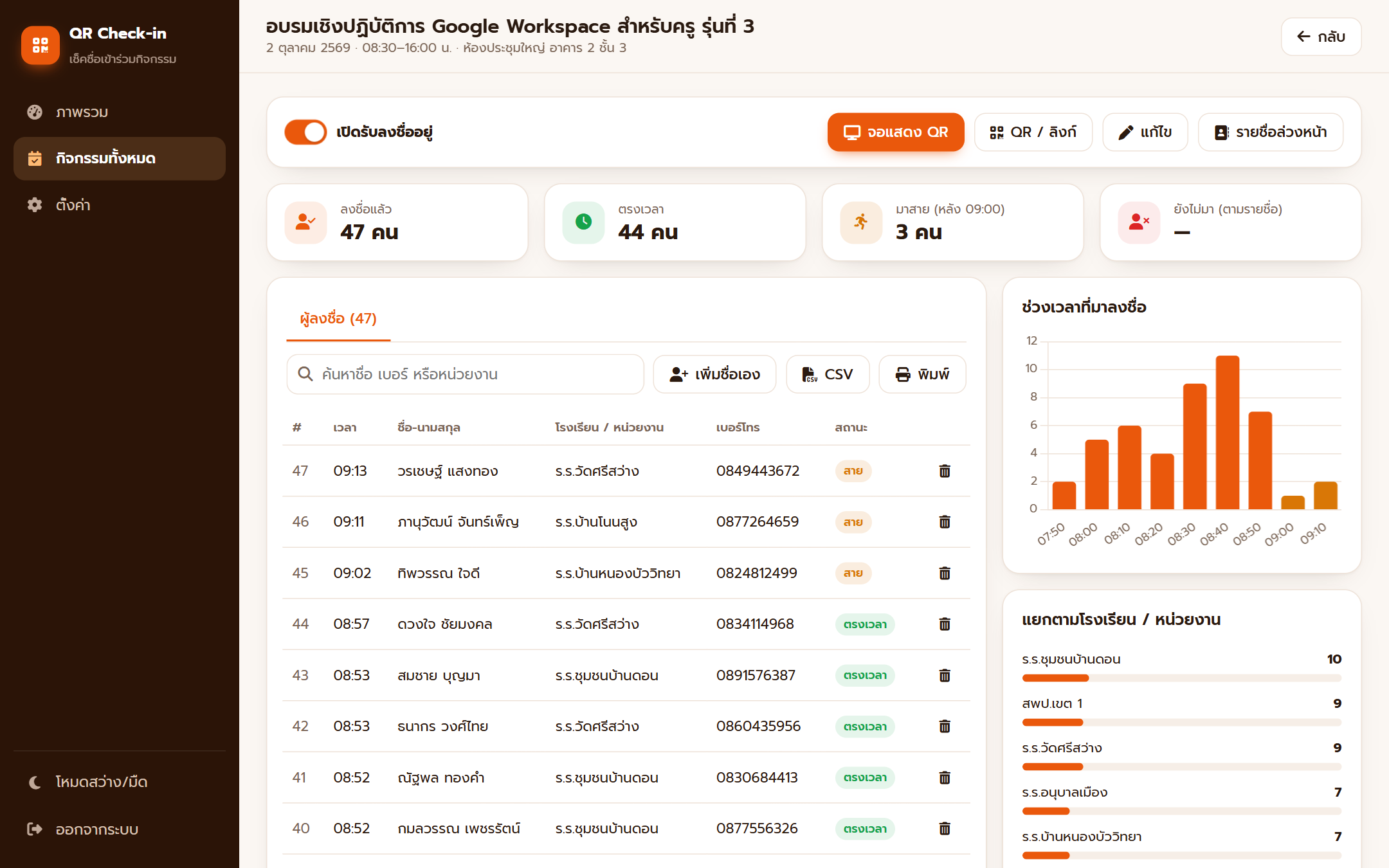
Task: Delete the row for ทิพวรรณ ใจดี
Action: [x=945, y=573]
